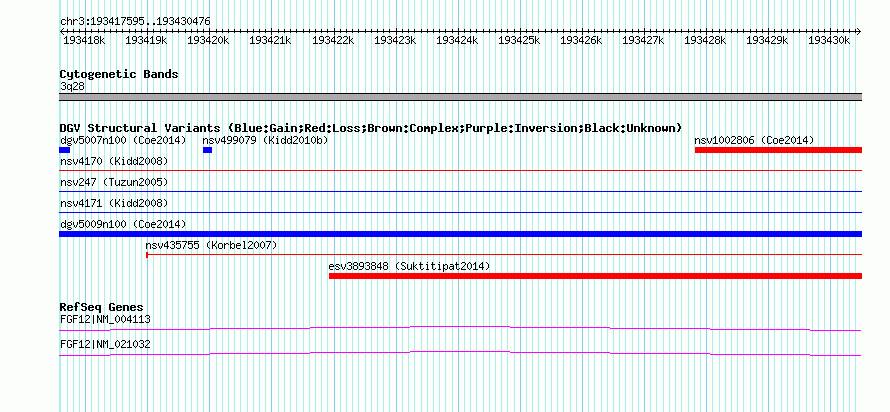Click the dgv5007n100 (Coe2014) variant label
This screenshot has height=412, width=890.
pyautogui.click(x=123, y=140)
